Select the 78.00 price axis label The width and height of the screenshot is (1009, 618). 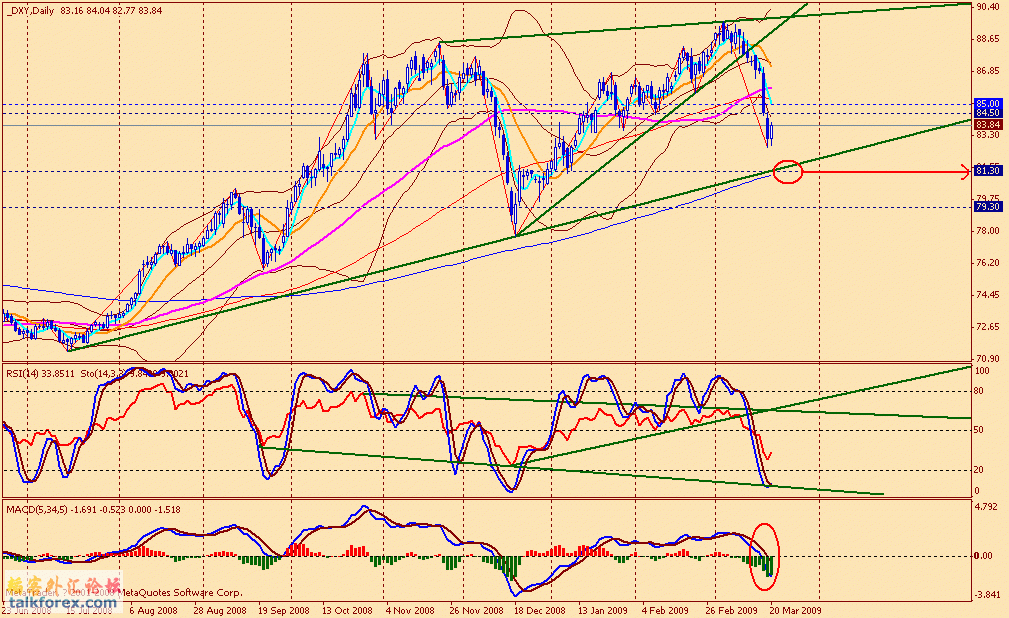point(988,230)
